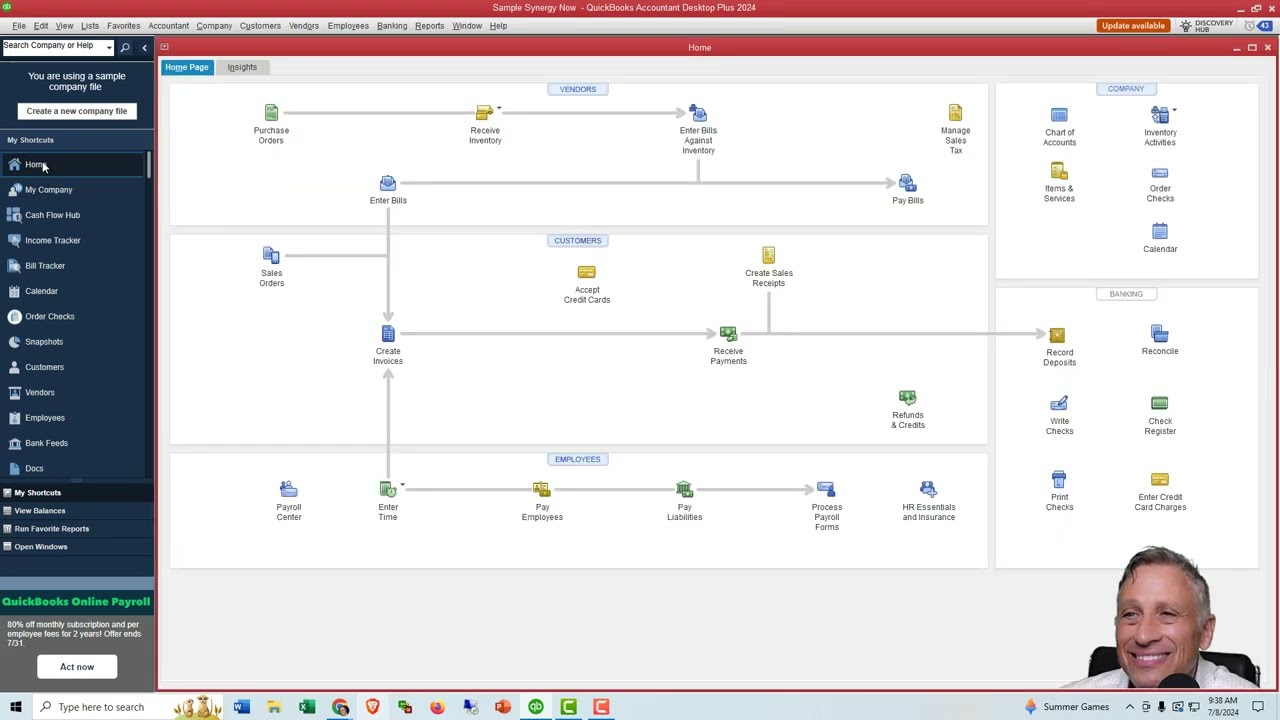Screen dimensions: 1280x720
Task: Open Create Invoices
Action: click(x=388, y=334)
